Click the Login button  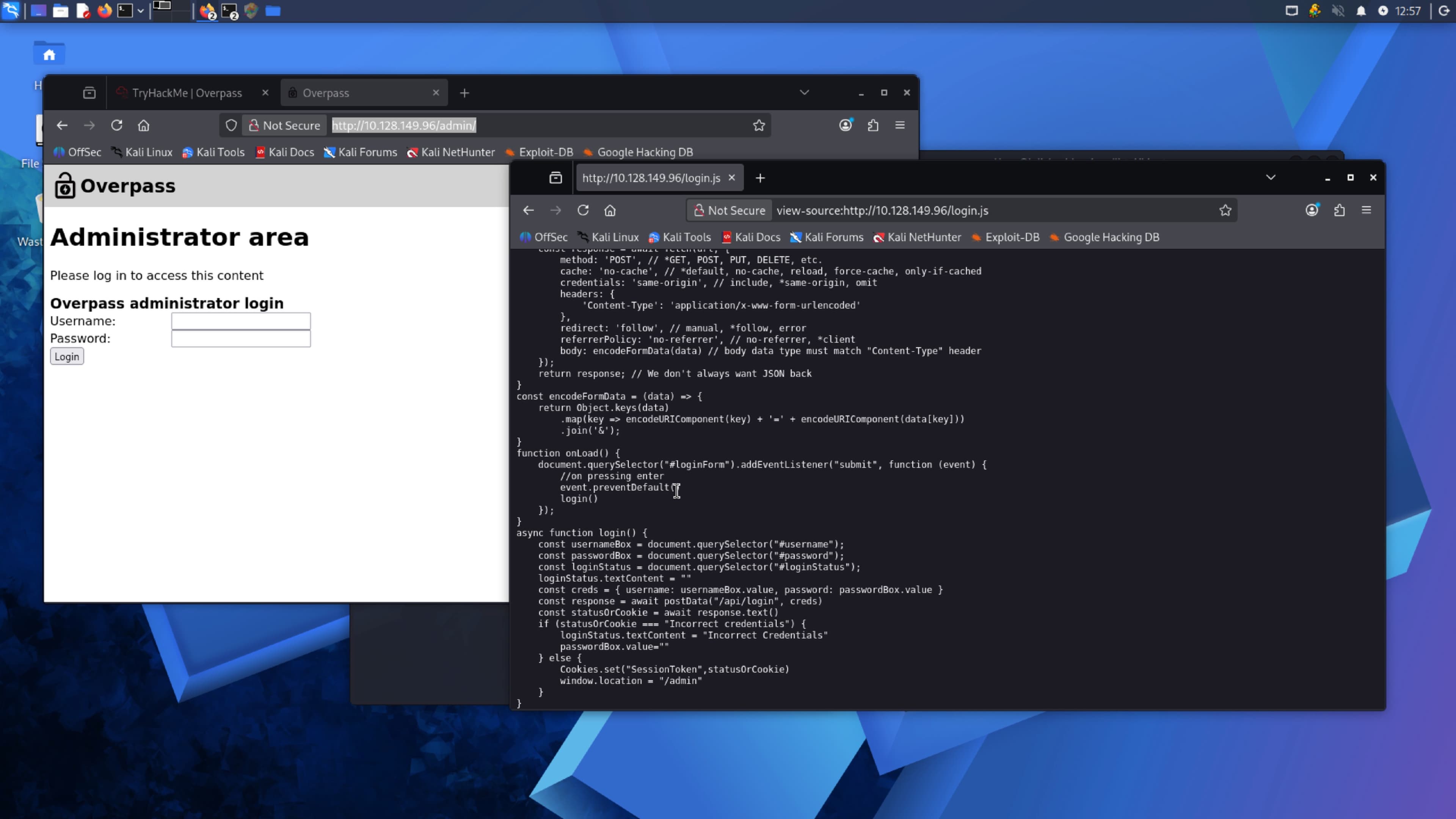pyautogui.click(x=67, y=357)
